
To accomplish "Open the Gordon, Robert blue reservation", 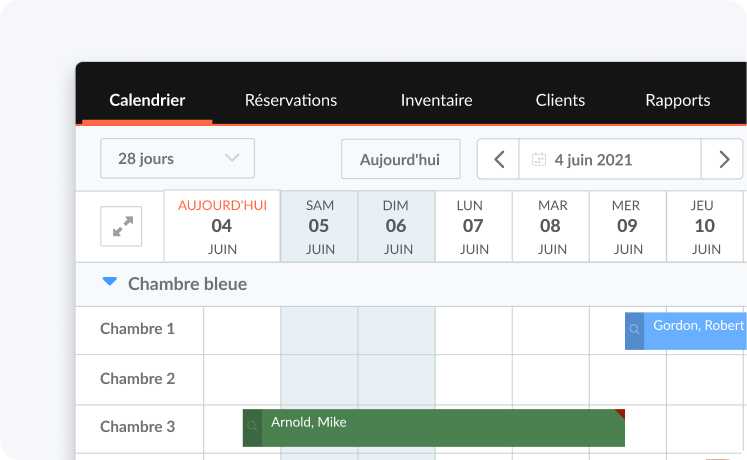I will [697, 331].
